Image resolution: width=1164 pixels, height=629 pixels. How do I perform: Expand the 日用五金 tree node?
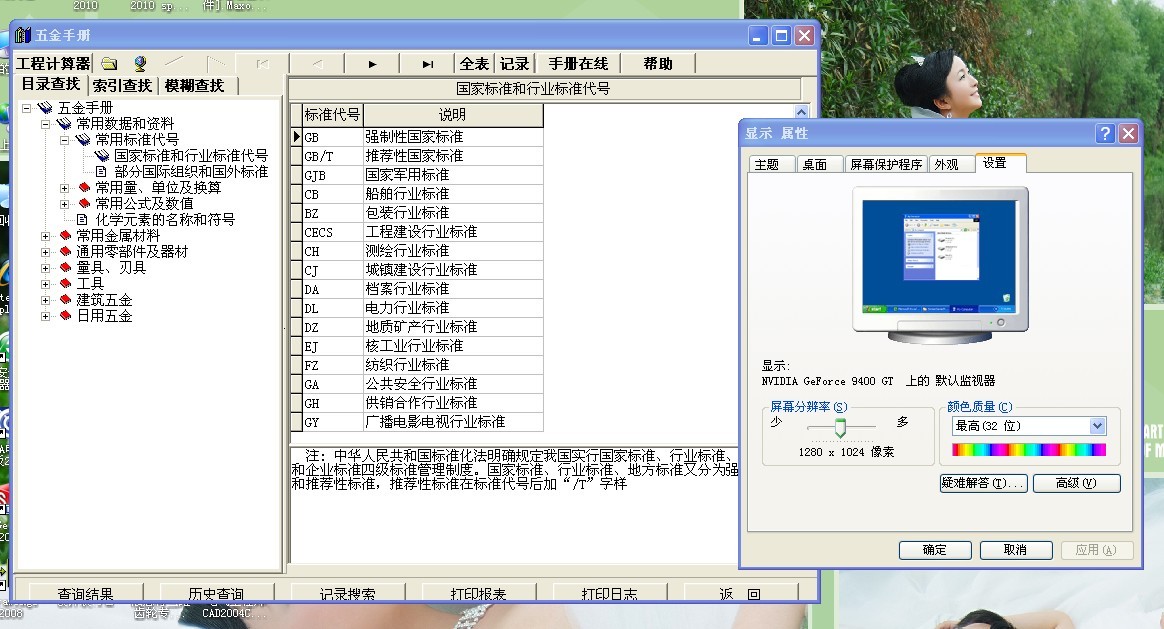click(x=45, y=316)
